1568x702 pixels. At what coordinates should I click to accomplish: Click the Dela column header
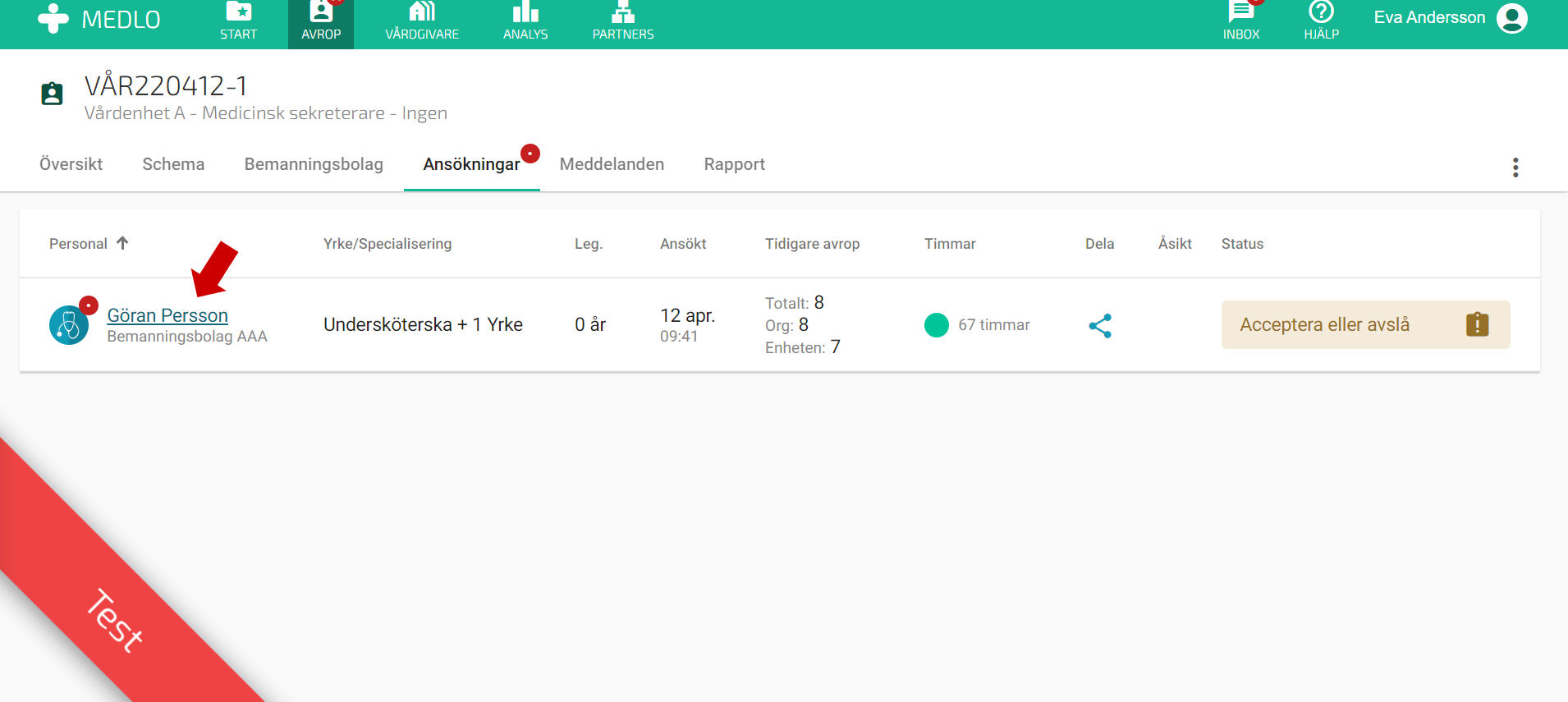[1100, 244]
